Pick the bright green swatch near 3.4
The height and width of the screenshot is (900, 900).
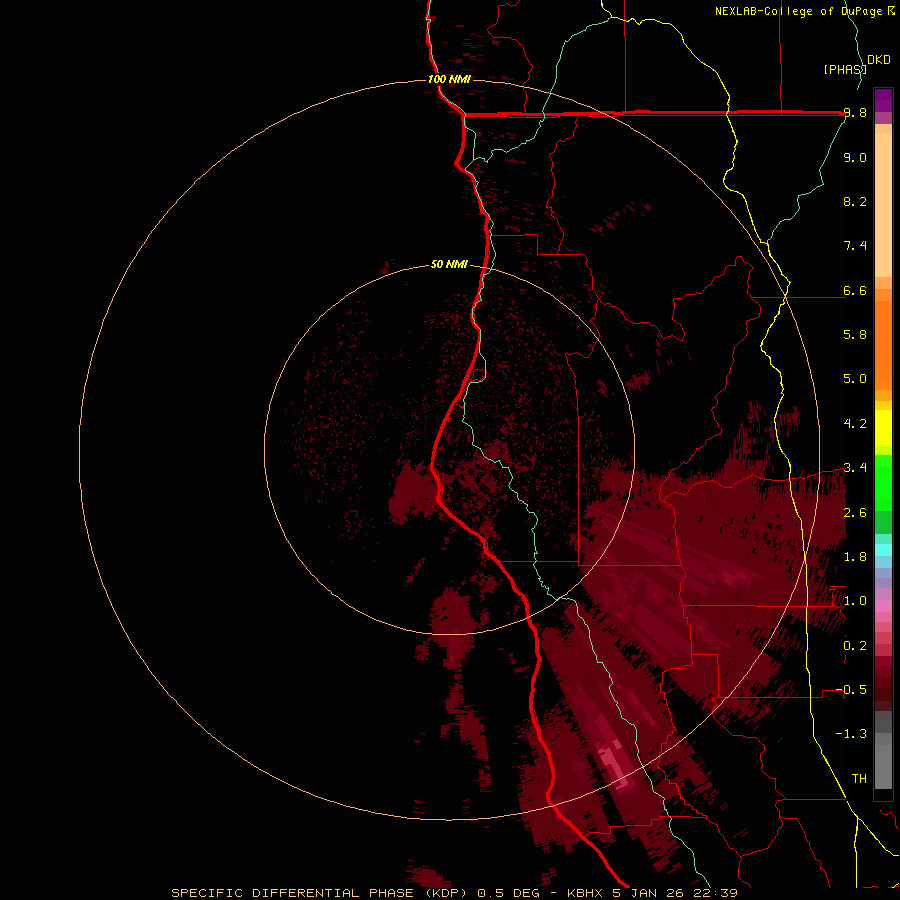(883, 482)
